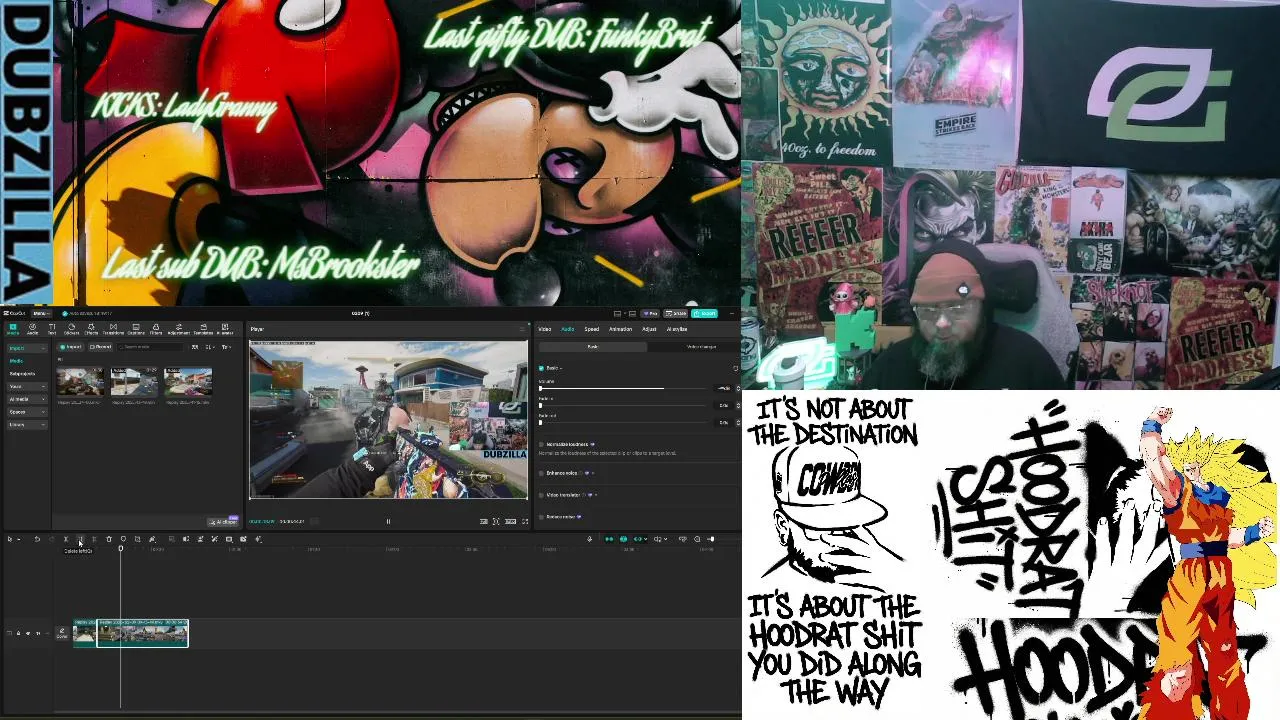Click the Delete right icon in timeline toolbar
Image resolution: width=1280 pixels, height=720 pixels.
pyautogui.click(x=94, y=539)
